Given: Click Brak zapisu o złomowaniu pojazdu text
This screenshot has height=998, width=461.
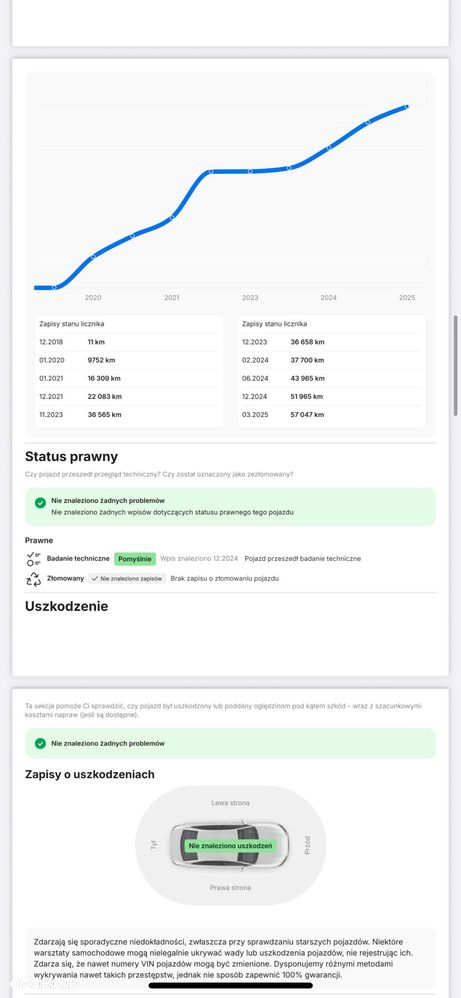Looking at the screenshot, I should [x=225, y=579].
